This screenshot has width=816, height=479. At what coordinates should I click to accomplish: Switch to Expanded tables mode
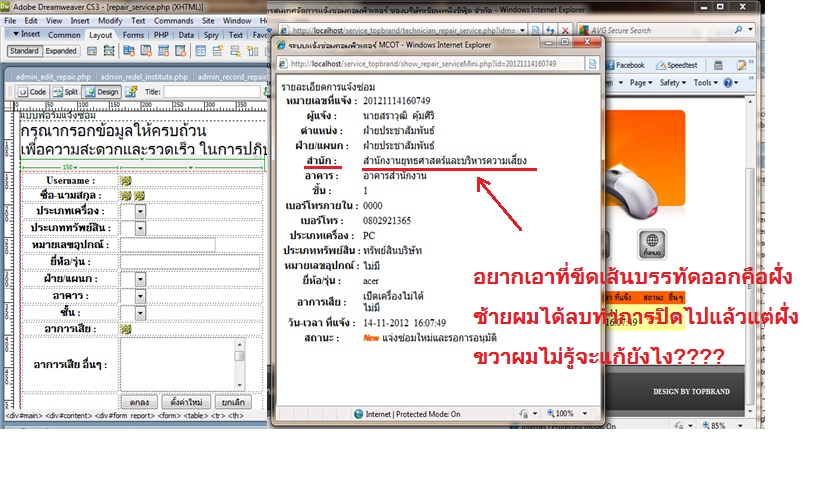coord(61,51)
